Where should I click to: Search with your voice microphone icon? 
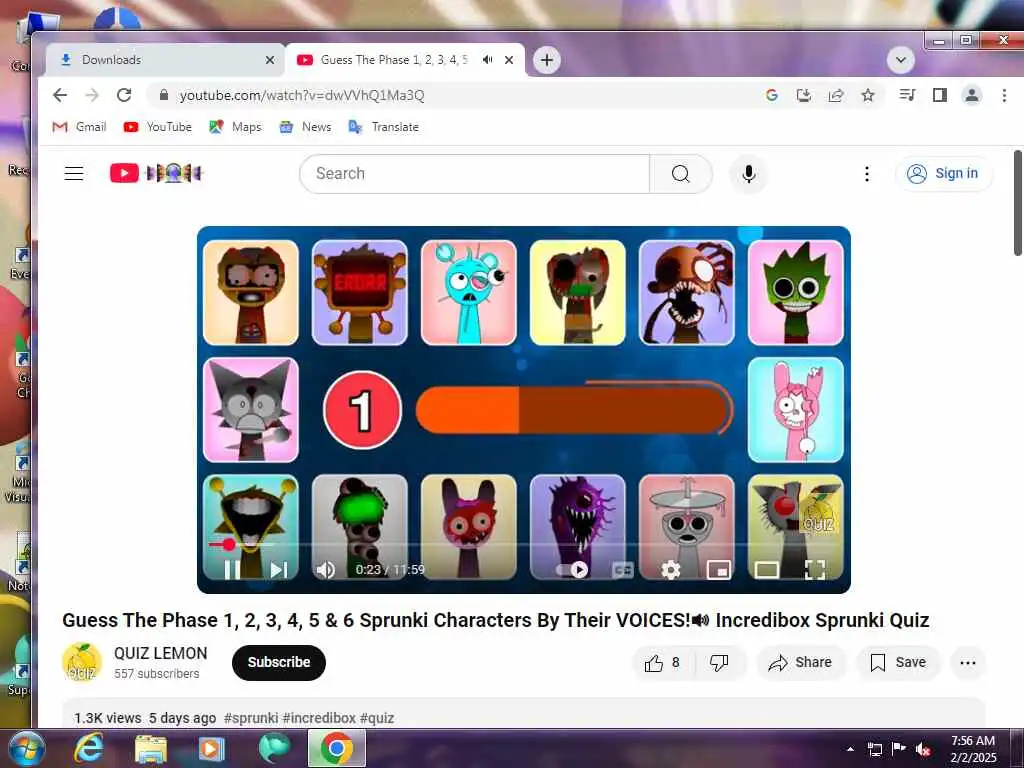coord(748,174)
